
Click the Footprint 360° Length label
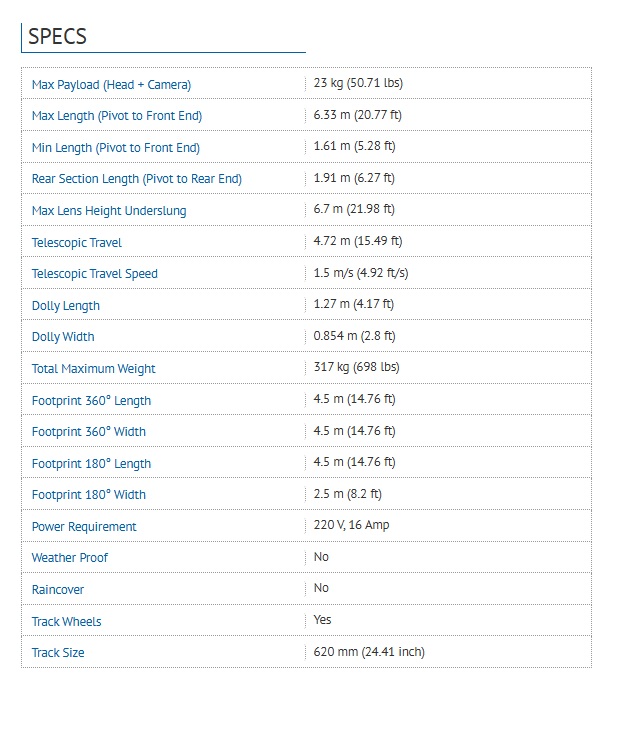(91, 401)
